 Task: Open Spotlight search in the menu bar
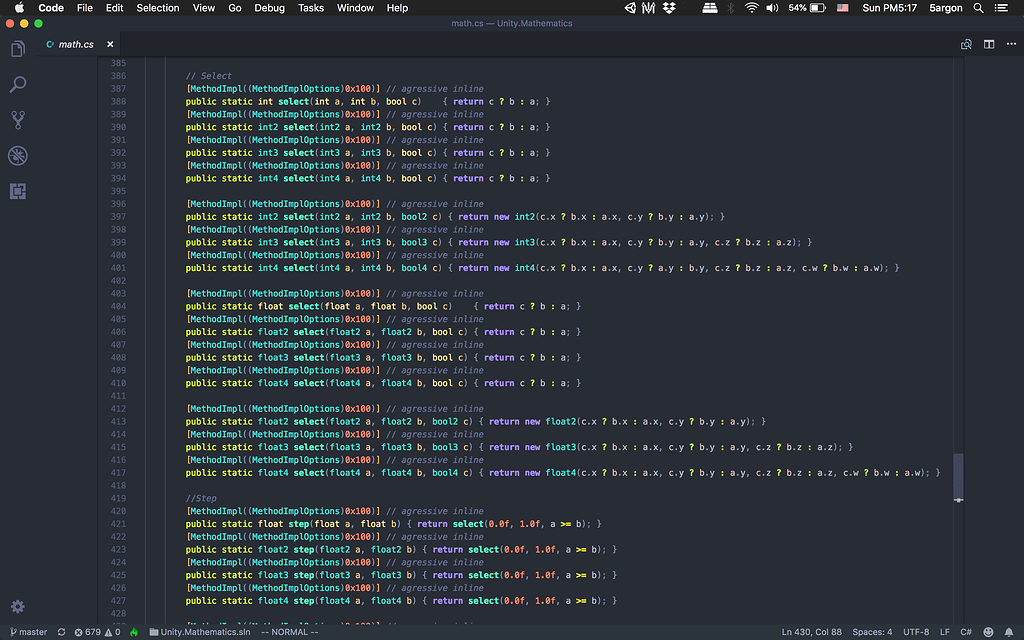tap(978, 8)
